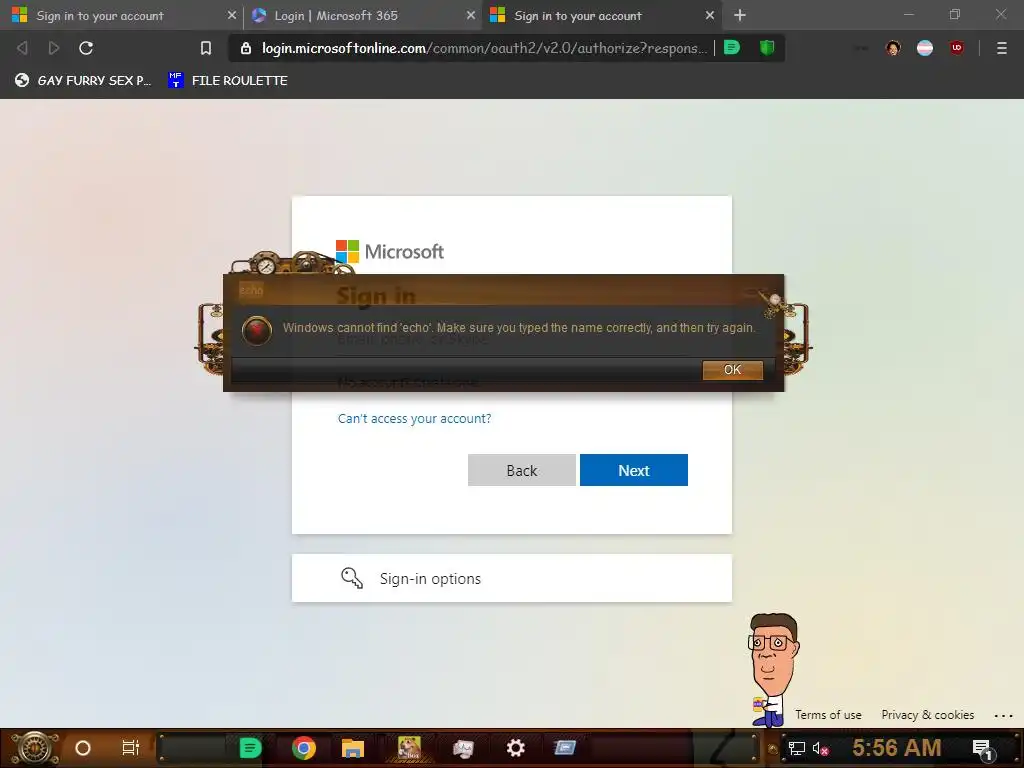Open Task View on the taskbar
The image size is (1024, 768).
pos(131,748)
